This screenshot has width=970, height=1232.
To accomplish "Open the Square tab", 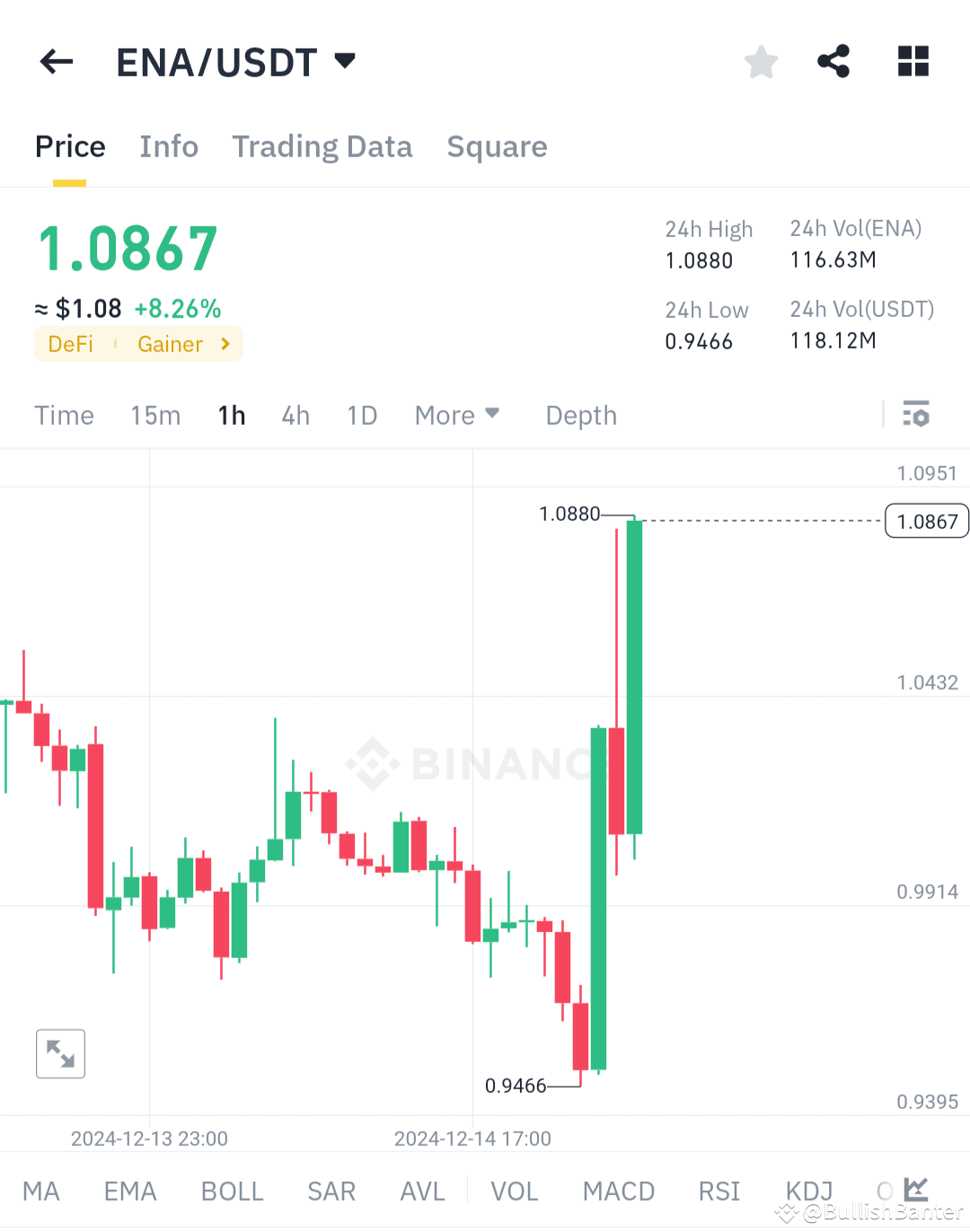I will [x=497, y=146].
